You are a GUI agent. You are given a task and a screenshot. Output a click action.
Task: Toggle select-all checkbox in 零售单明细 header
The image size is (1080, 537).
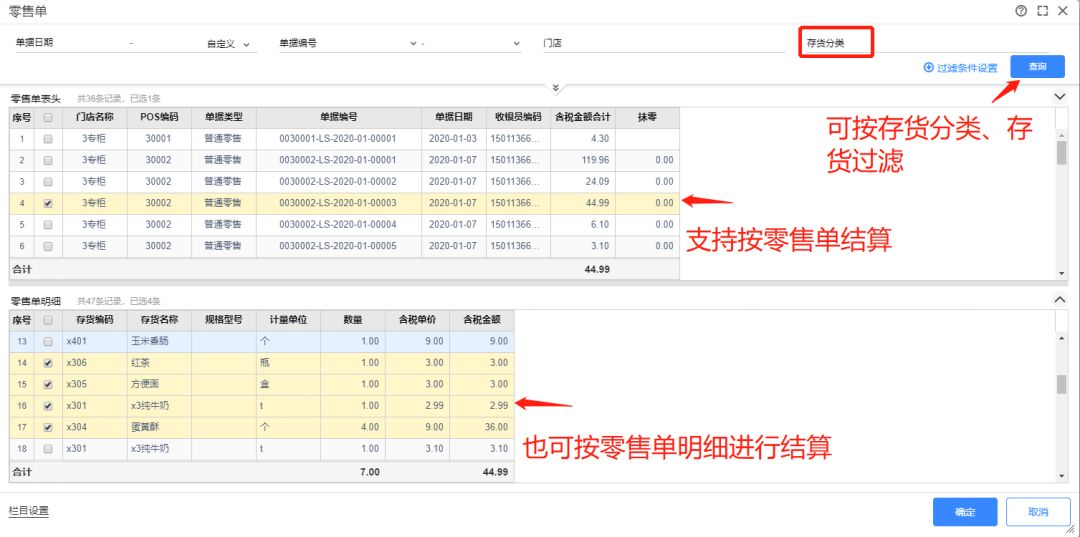(x=48, y=320)
